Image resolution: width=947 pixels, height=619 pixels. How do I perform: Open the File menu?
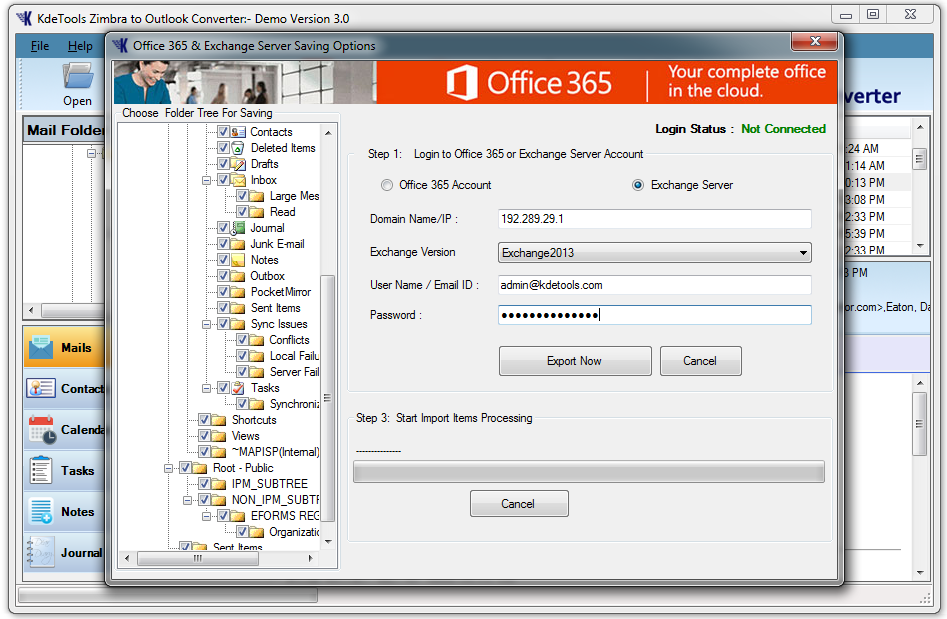(x=40, y=46)
